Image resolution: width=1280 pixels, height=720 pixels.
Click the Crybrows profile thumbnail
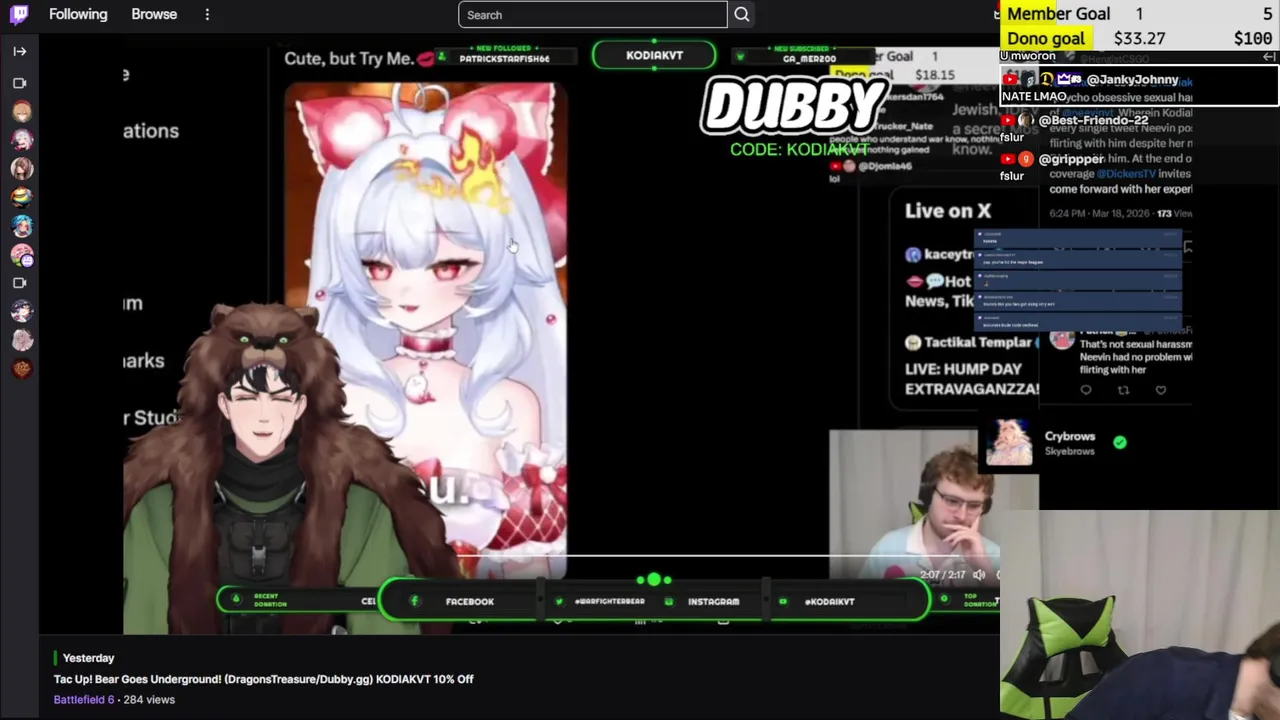coord(1009,443)
